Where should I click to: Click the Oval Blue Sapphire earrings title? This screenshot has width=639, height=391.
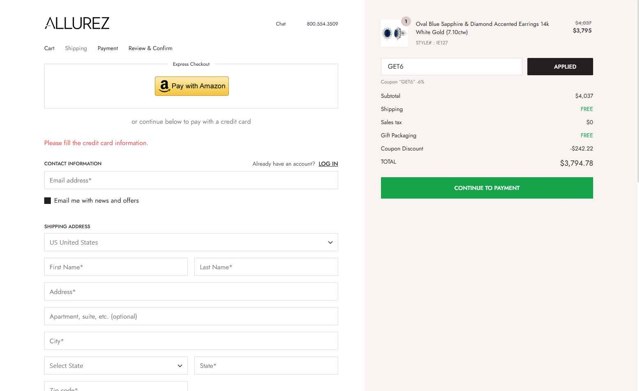coord(482,28)
